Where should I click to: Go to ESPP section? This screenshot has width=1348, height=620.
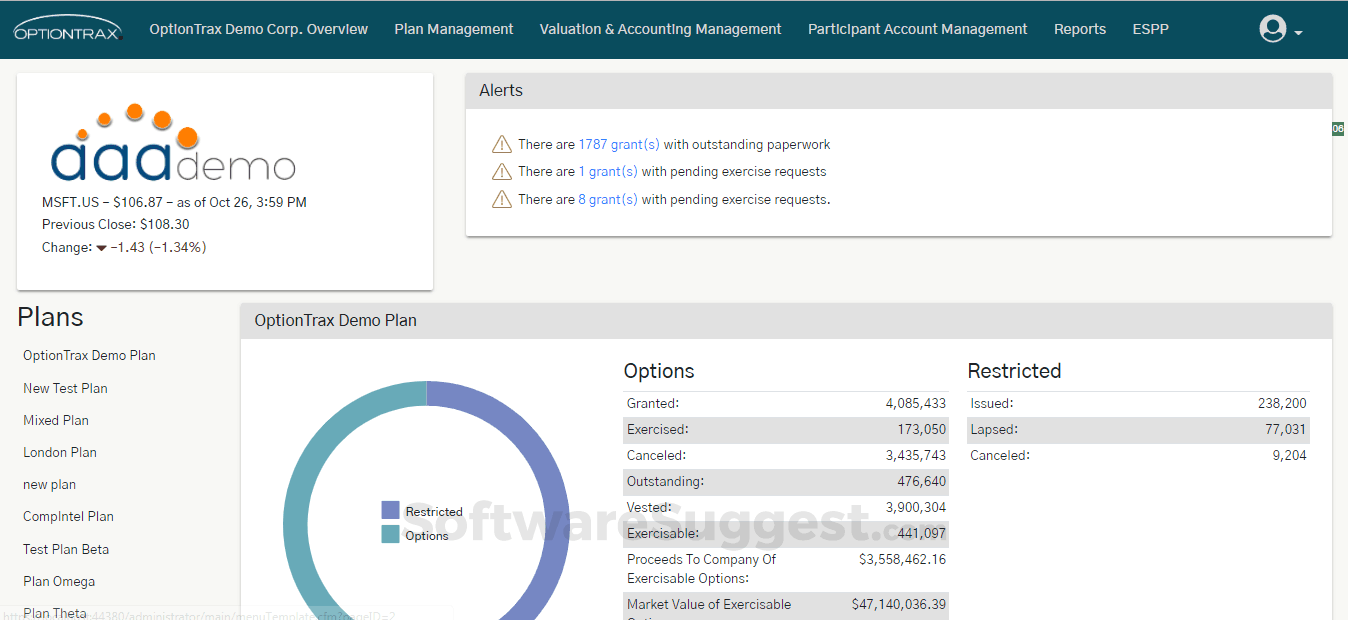click(1150, 29)
